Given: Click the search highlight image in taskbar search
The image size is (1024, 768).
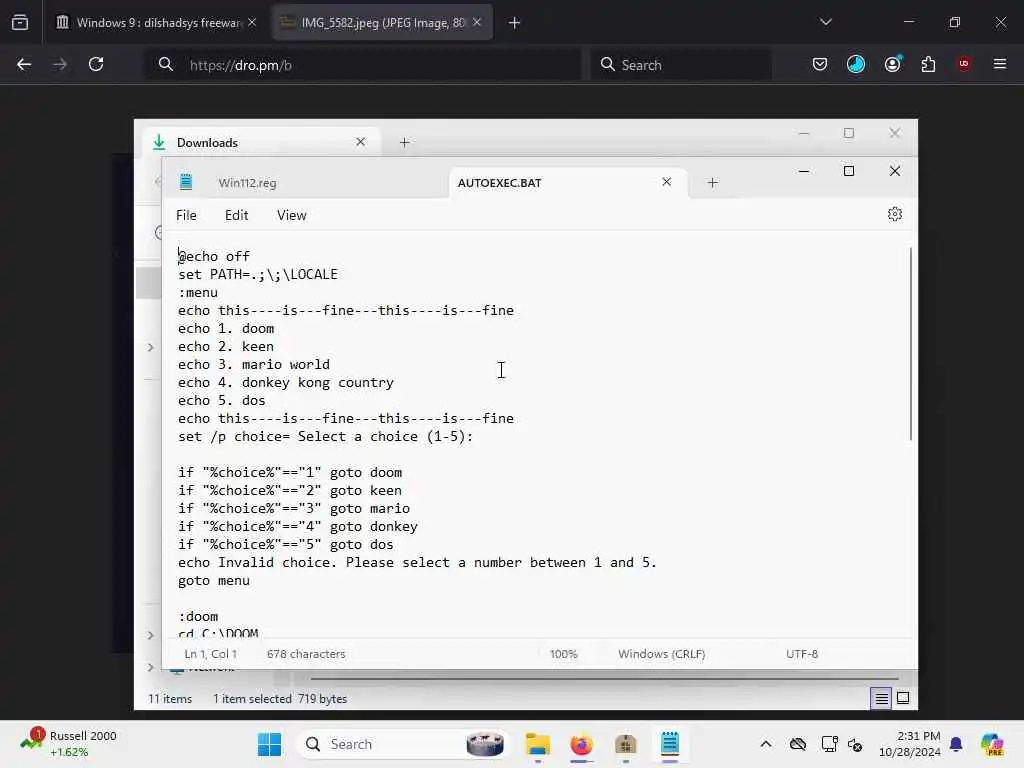Looking at the screenshot, I should pos(485,744).
